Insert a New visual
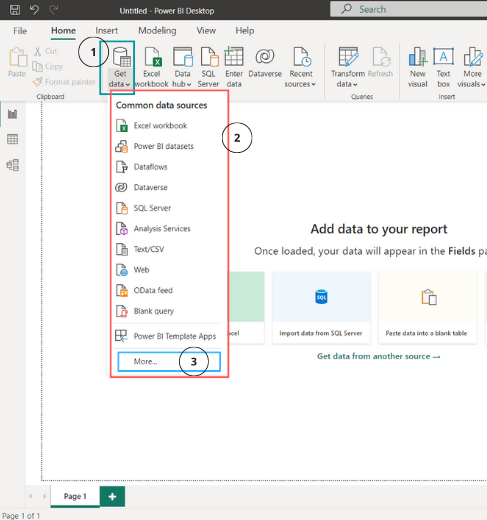Screen dimensions: 487x520 click(x=418, y=67)
